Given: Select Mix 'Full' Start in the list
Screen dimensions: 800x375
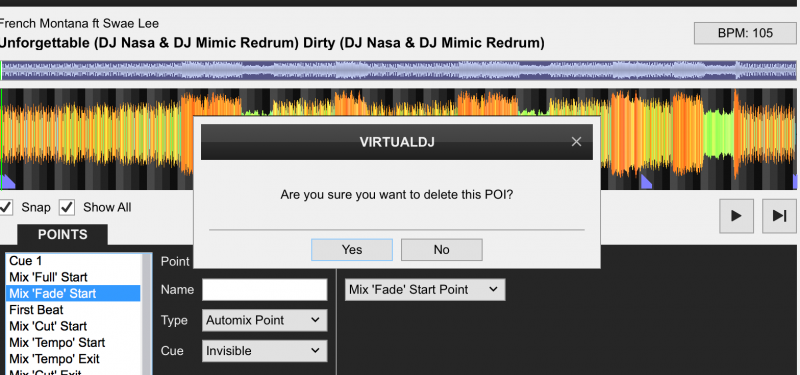Looking at the screenshot, I should point(73,277).
